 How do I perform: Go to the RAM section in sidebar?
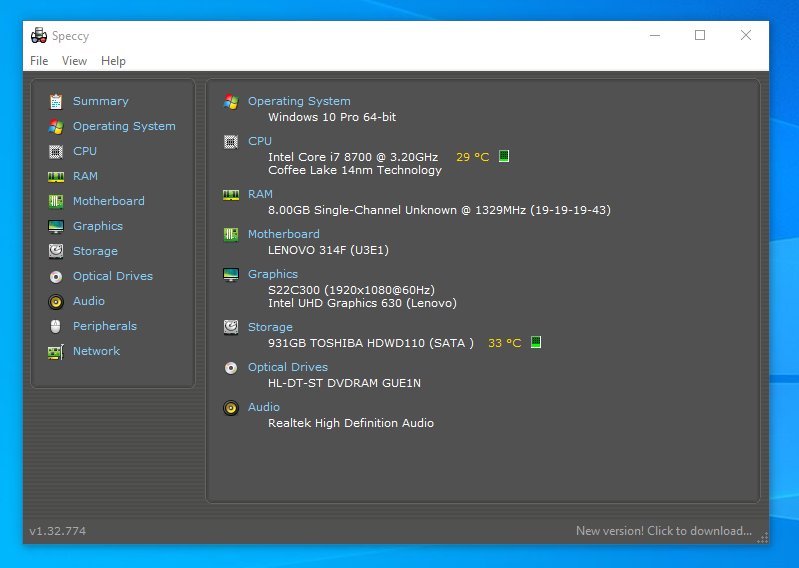pos(85,176)
